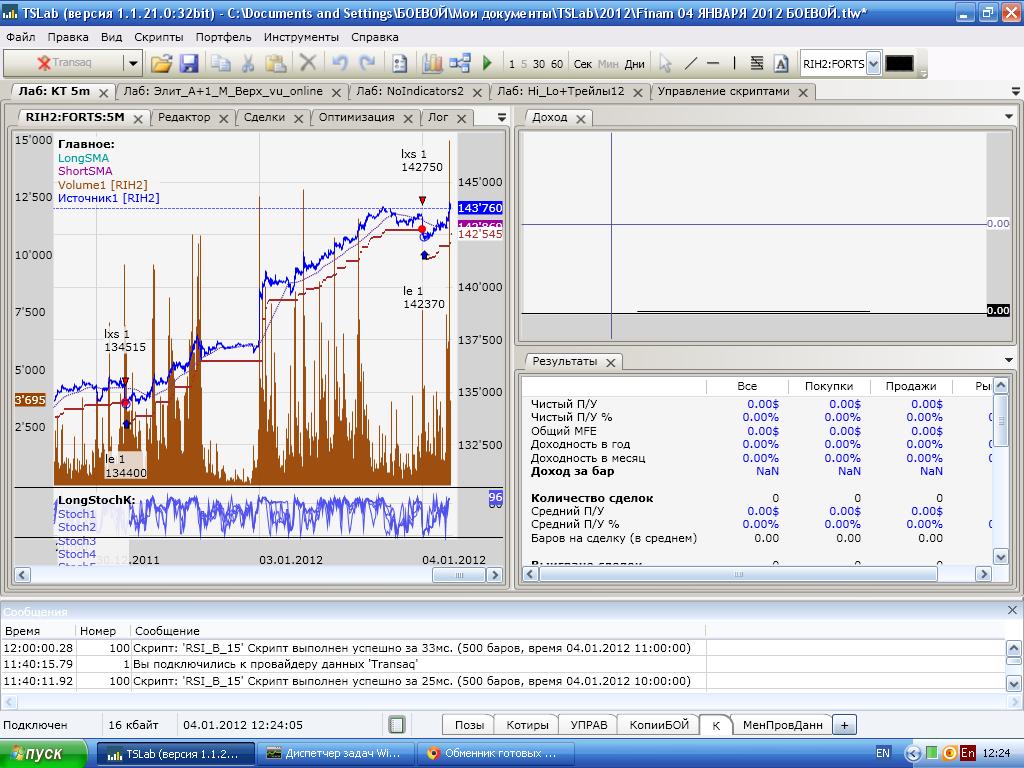Click the undo arrow icon
Viewport: 1024px width, 768px height.
339,63
